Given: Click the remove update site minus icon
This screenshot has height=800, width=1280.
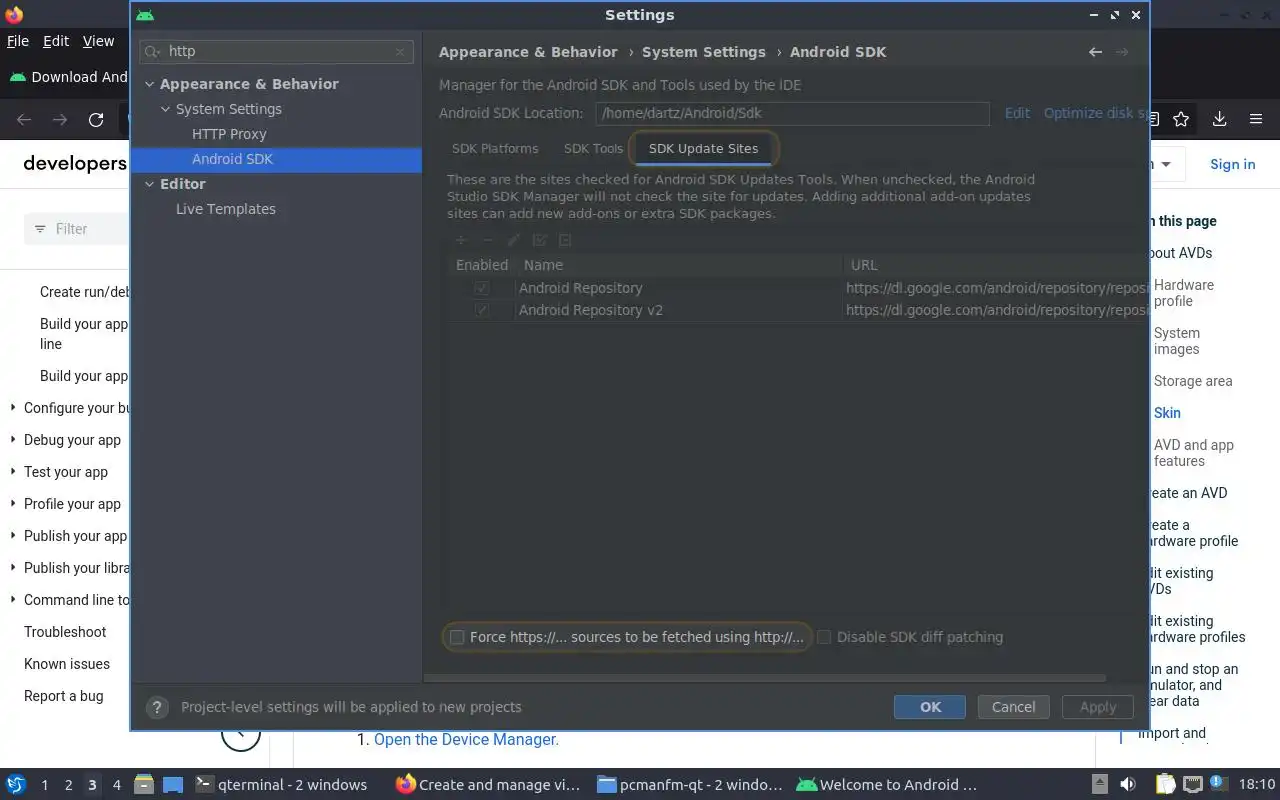Looking at the screenshot, I should coord(487,240).
